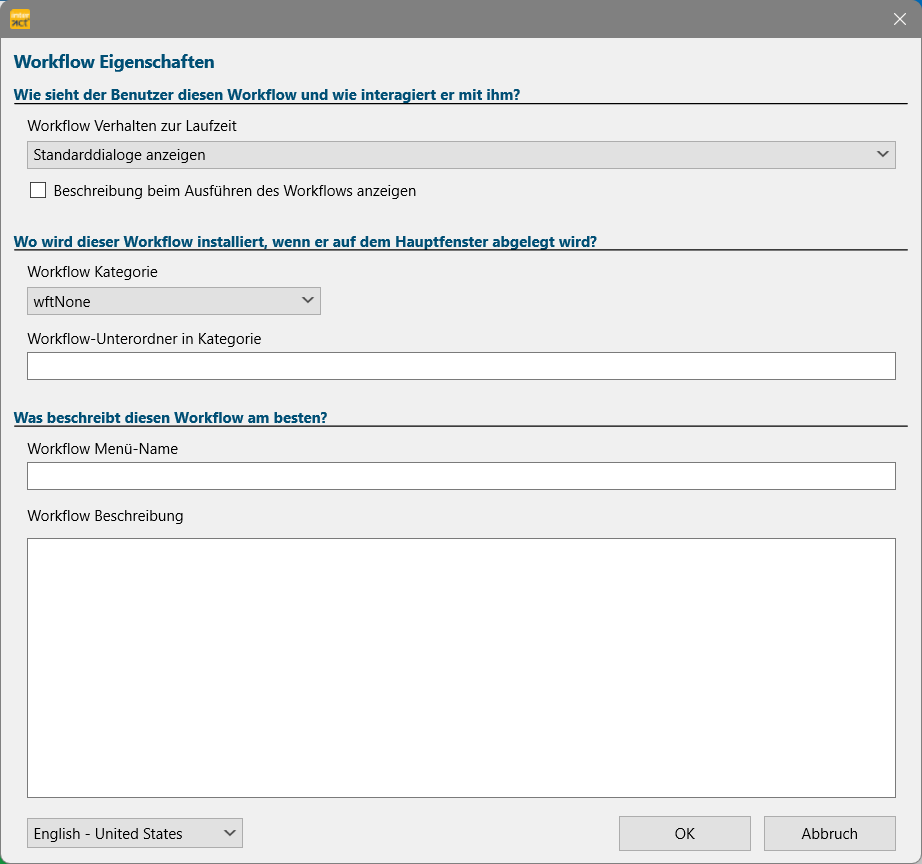Click the 'Was beschreibt diesen Workflow am besten?' heading

tap(171, 418)
